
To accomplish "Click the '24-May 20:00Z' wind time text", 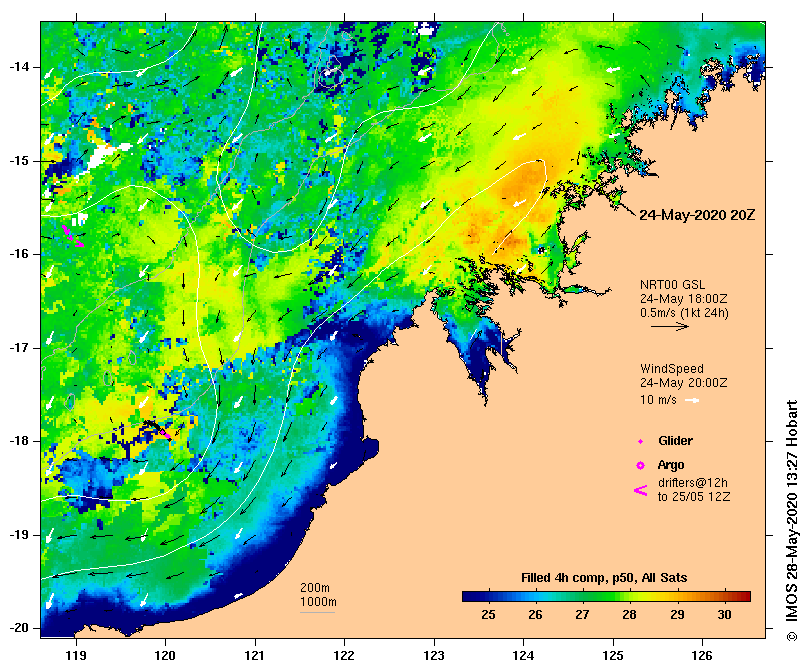I will (x=684, y=383).
